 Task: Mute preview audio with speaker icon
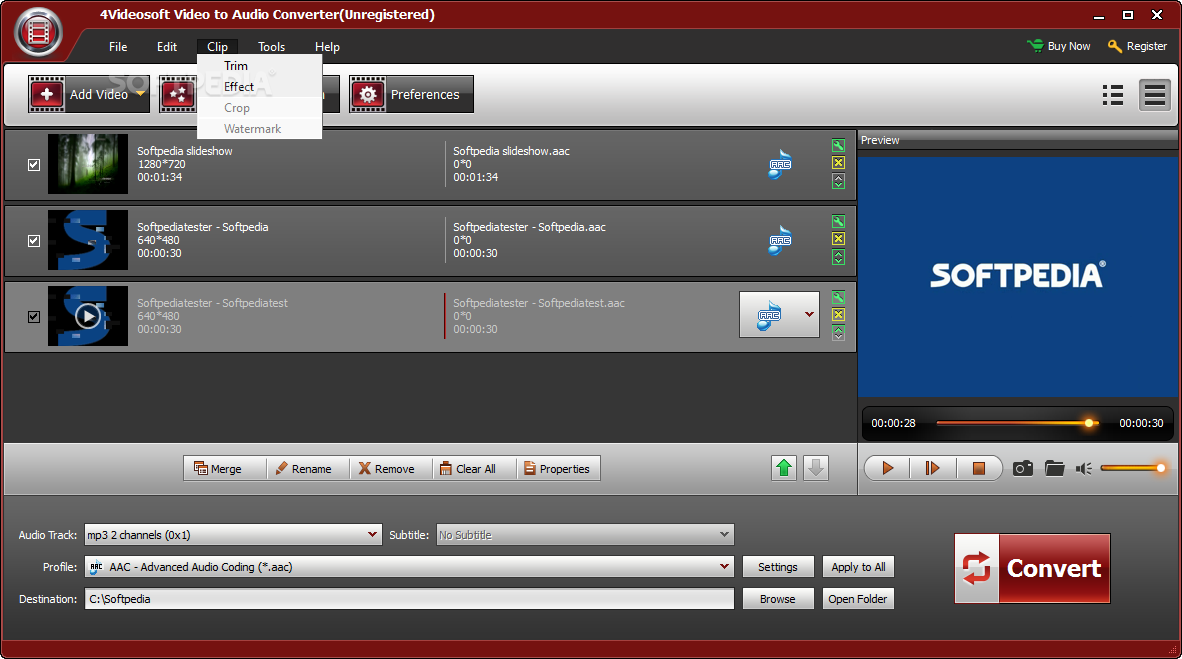(x=1084, y=469)
